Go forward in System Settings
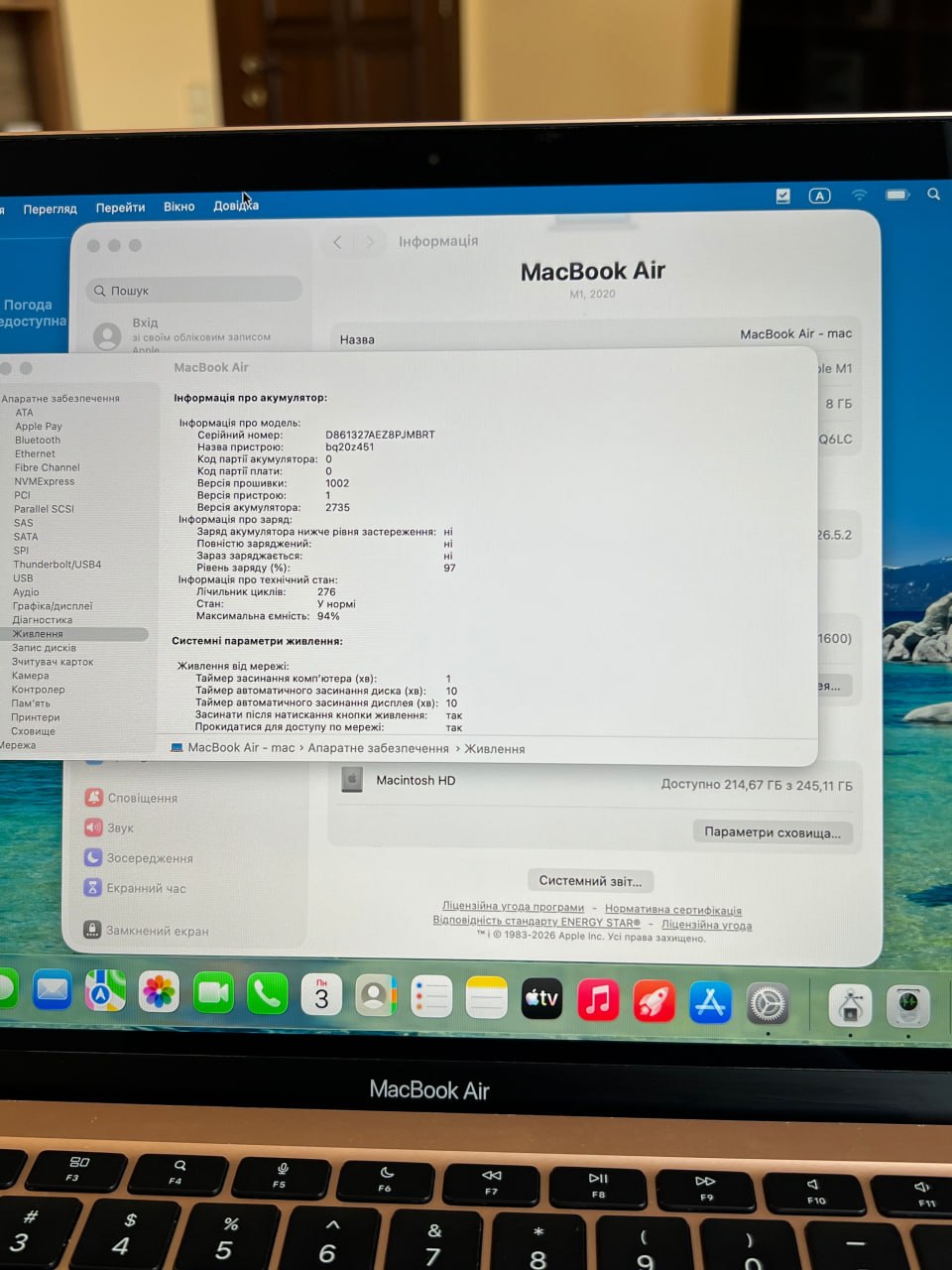The width and height of the screenshot is (952, 1270). click(370, 242)
